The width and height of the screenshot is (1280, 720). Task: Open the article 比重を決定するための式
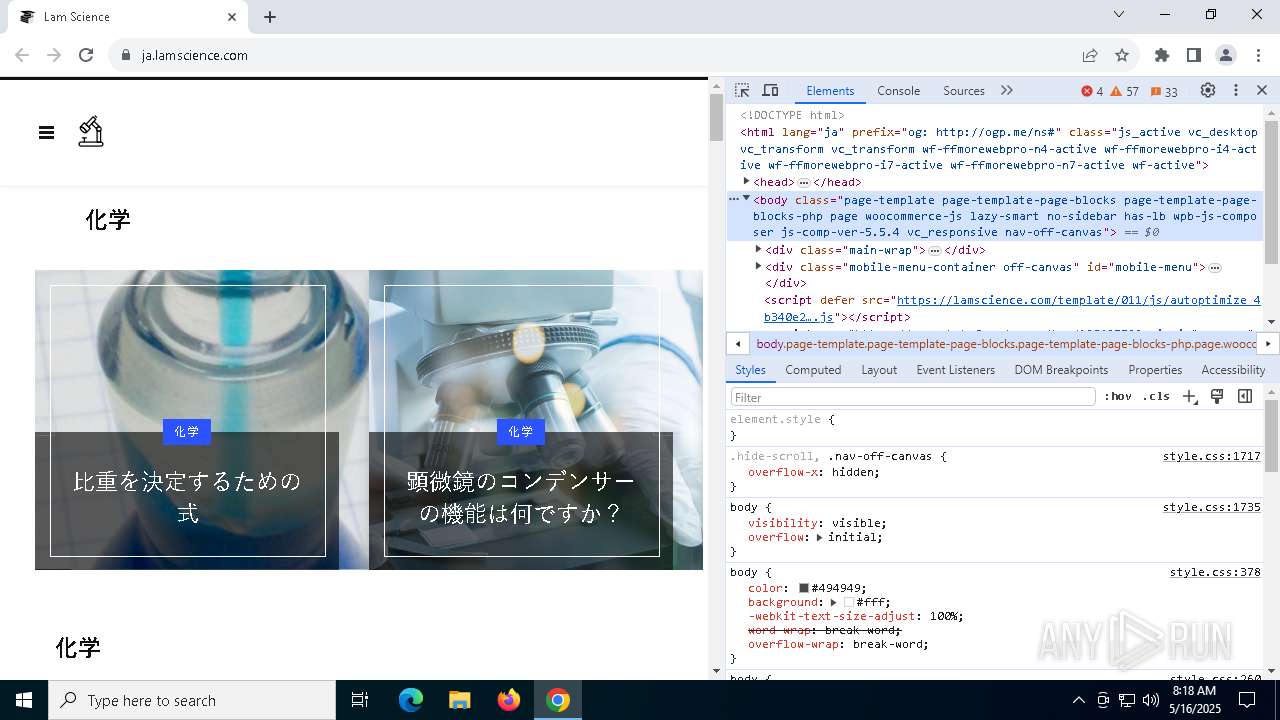187,497
